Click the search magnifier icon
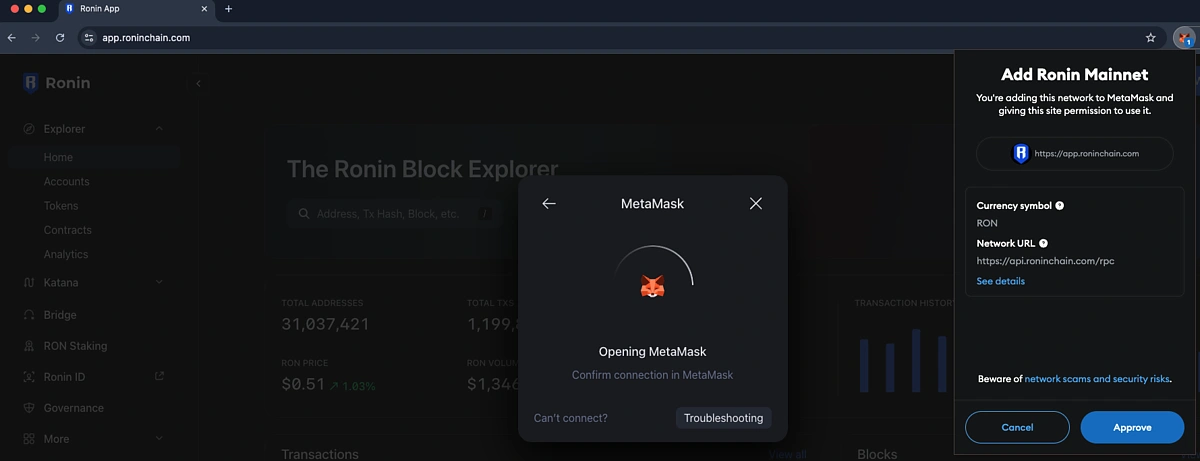This screenshot has height=461, width=1200. coord(303,214)
